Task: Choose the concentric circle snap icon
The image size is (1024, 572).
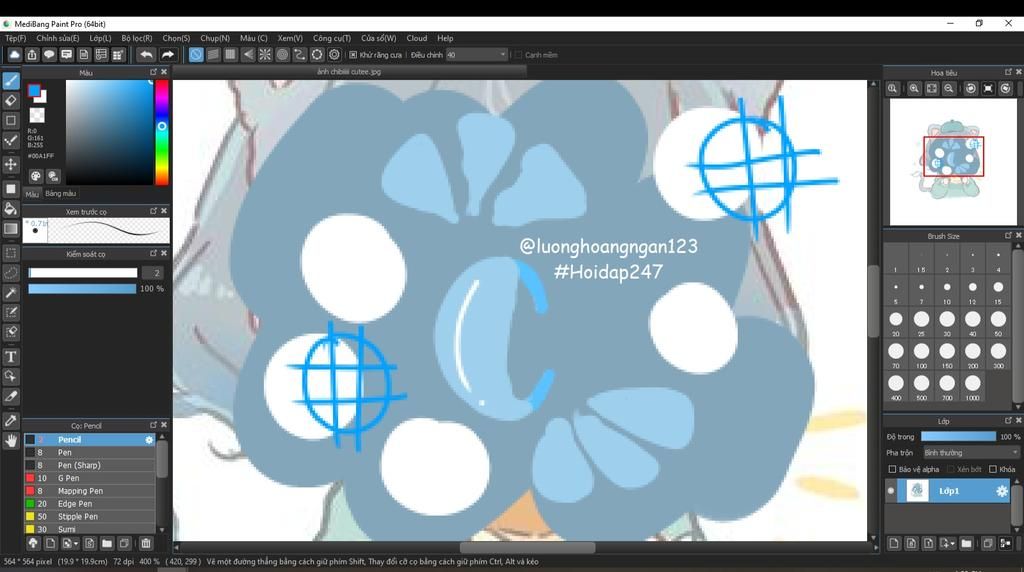Action: pyautogui.click(x=282, y=55)
